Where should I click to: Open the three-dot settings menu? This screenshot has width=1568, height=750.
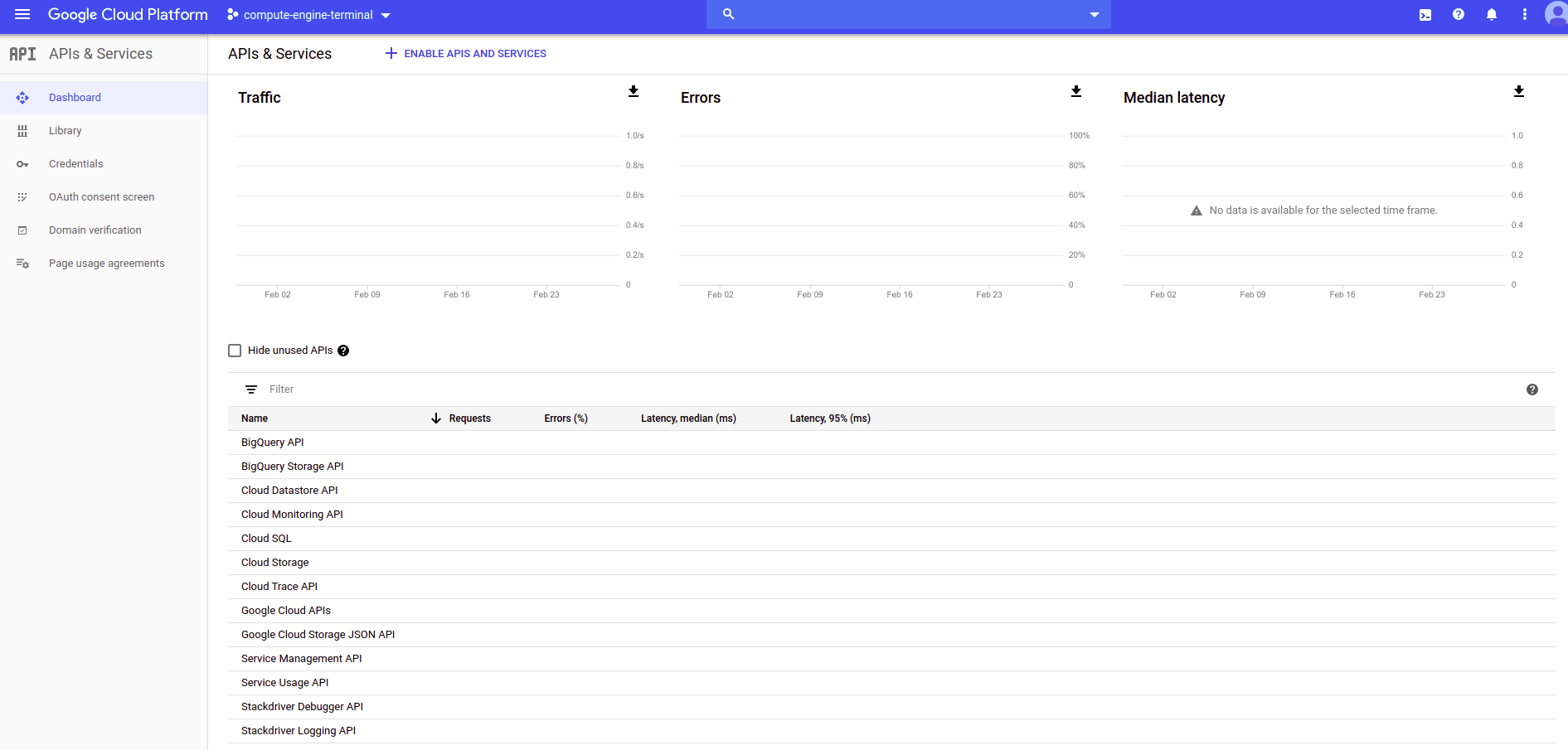(x=1525, y=14)
